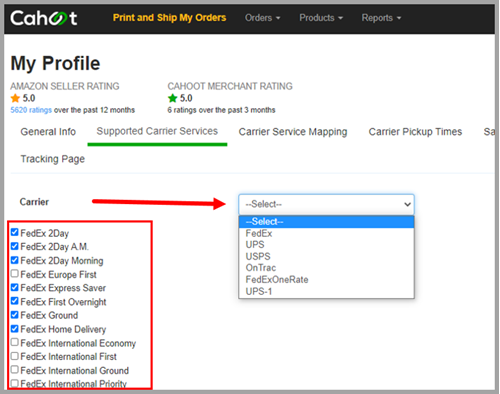This screenshot has width=500, height=394.
Task: Go to Print and Ship My Orders
Action: [x=169, y=18]
